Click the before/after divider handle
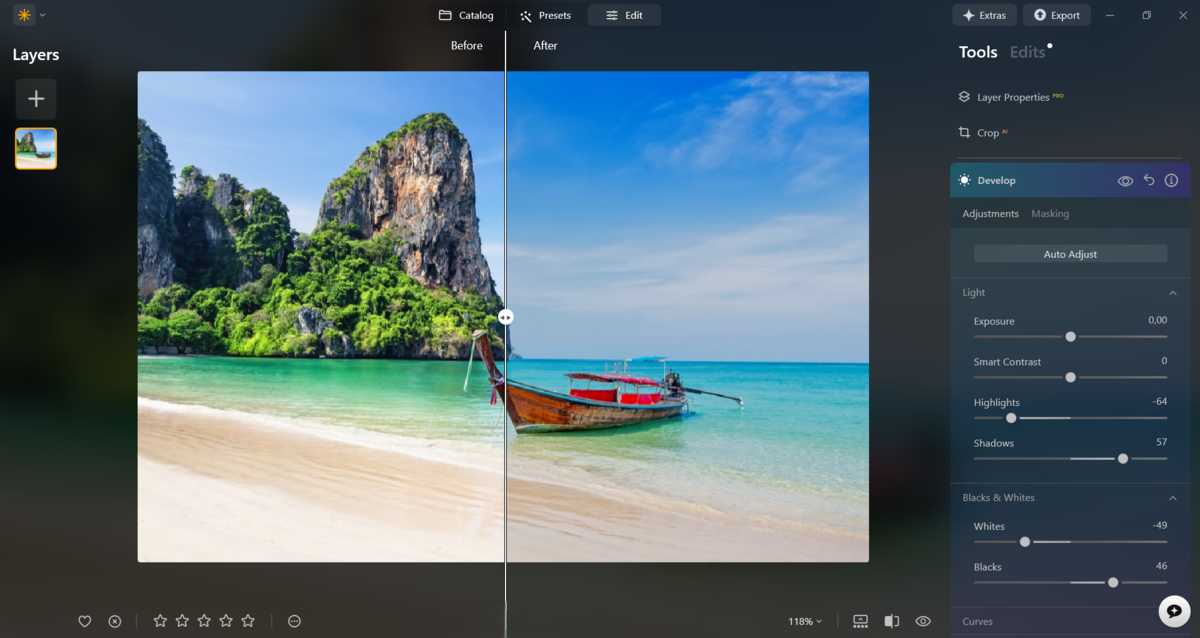 point(506,317)
